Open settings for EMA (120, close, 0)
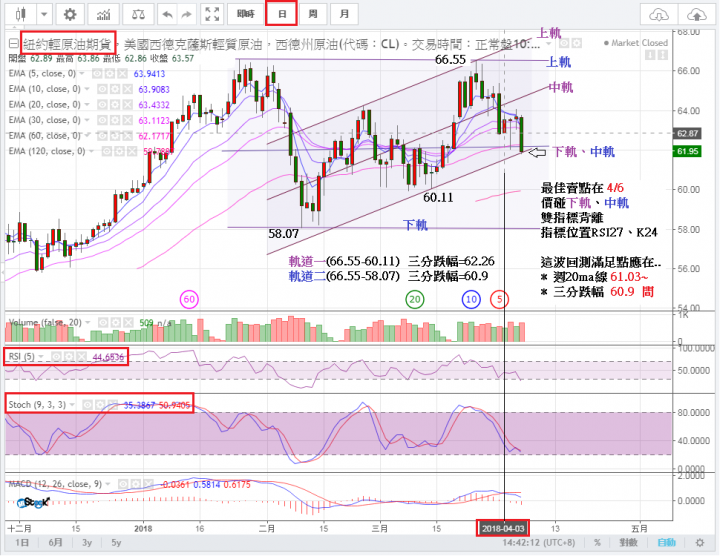 tap(119, 151)
